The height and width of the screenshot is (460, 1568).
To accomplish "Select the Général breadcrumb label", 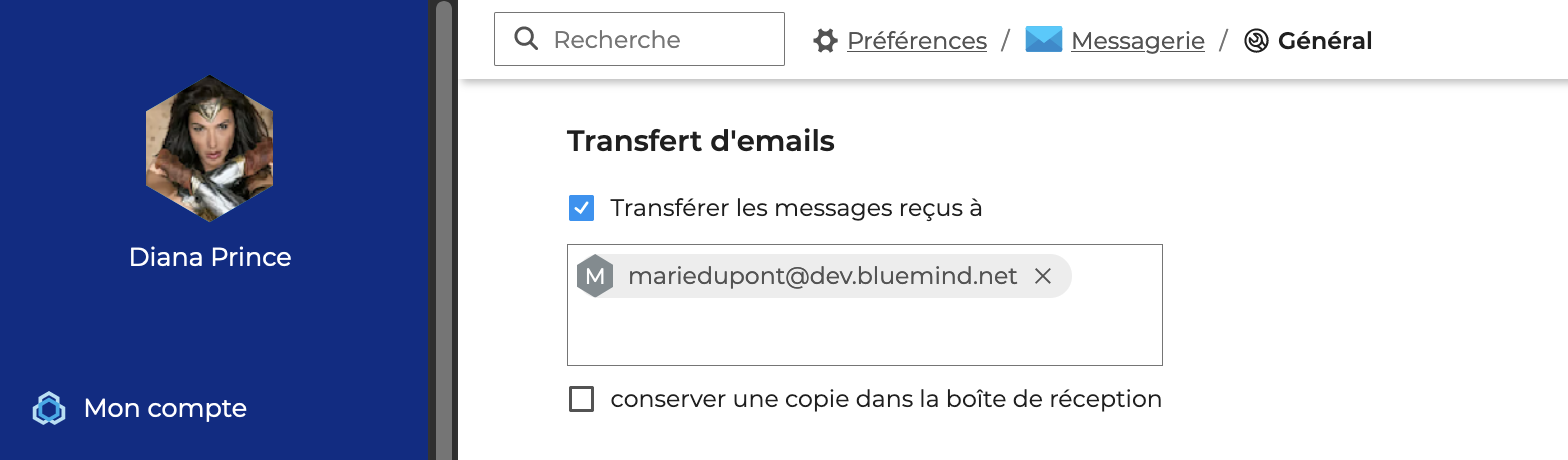I will tap(1324, 41).
